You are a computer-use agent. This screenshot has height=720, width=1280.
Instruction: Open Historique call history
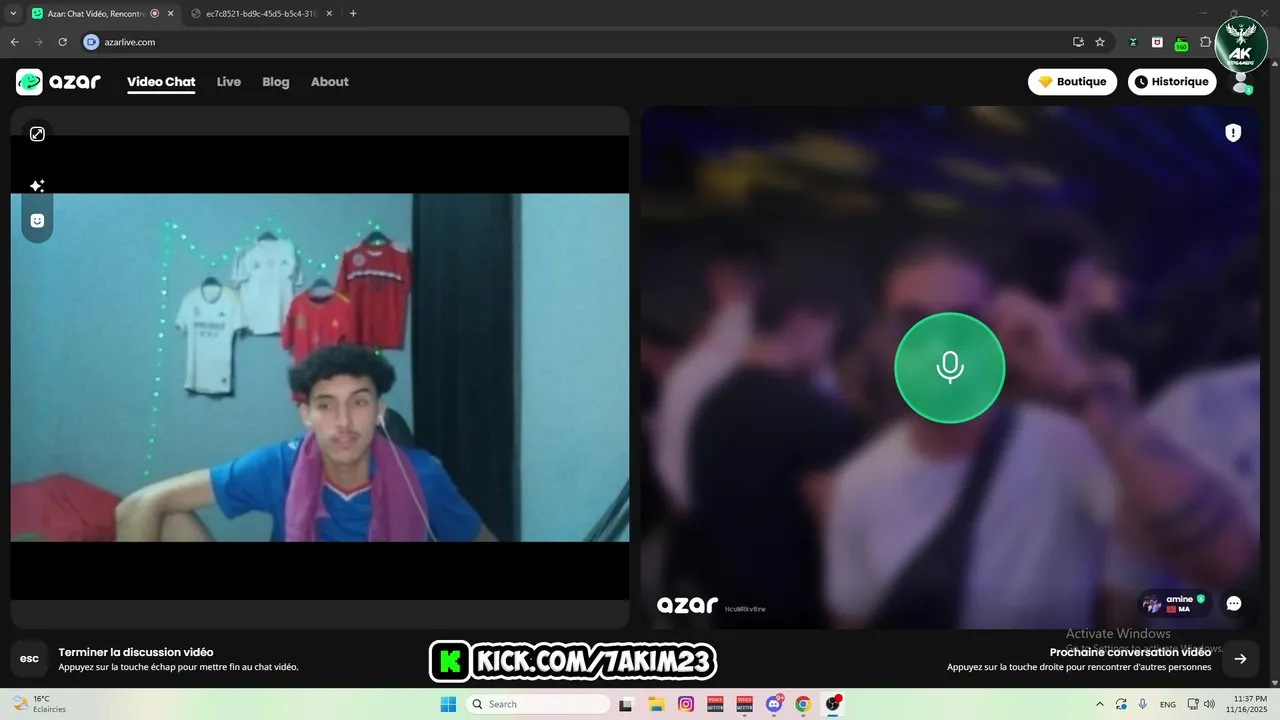coord(1172,82)
